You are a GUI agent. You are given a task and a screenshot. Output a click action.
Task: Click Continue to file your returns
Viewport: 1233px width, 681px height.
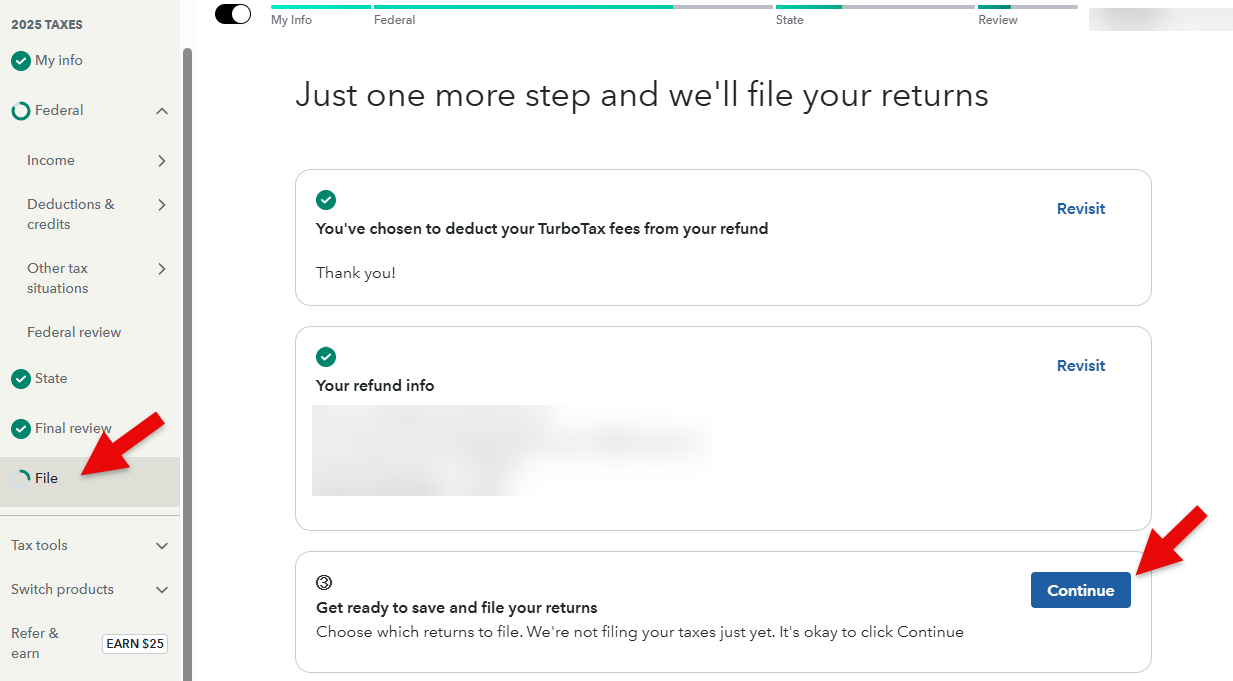point(1080,590)
